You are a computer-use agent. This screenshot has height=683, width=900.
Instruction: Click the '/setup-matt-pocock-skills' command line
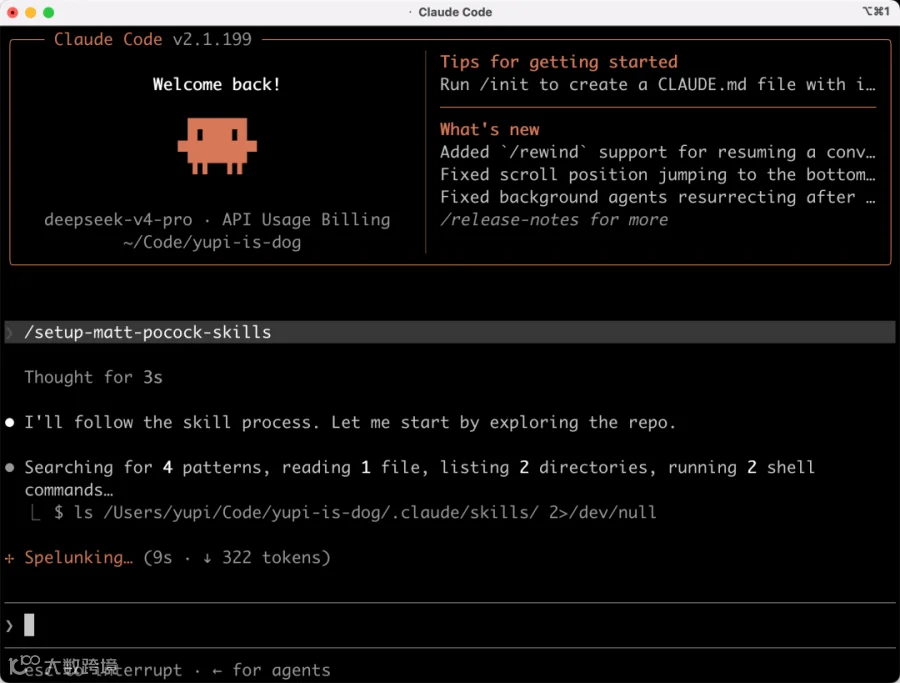tap(449, 332)
